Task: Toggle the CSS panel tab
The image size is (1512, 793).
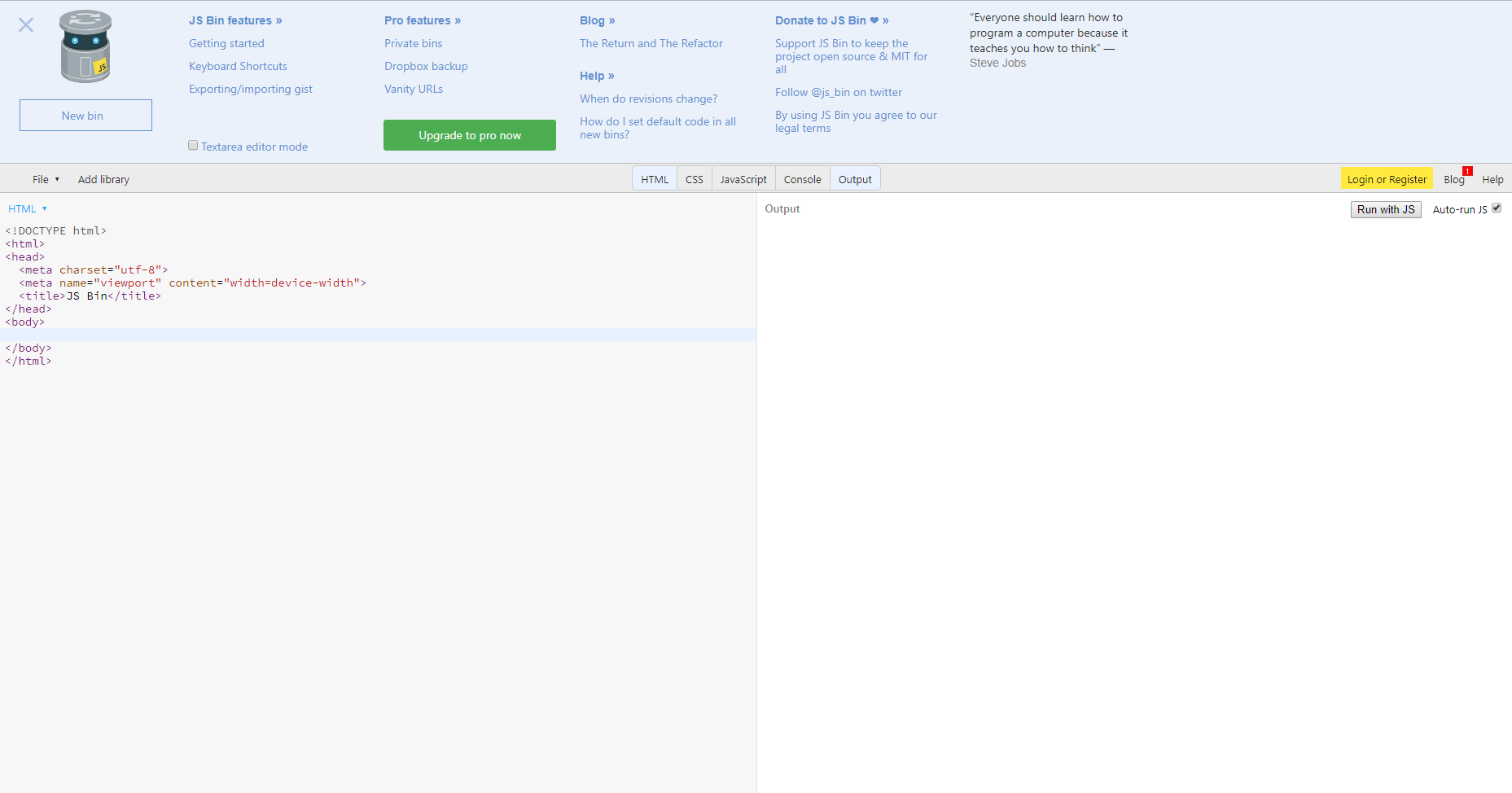Action: click(x=695, y=179)
